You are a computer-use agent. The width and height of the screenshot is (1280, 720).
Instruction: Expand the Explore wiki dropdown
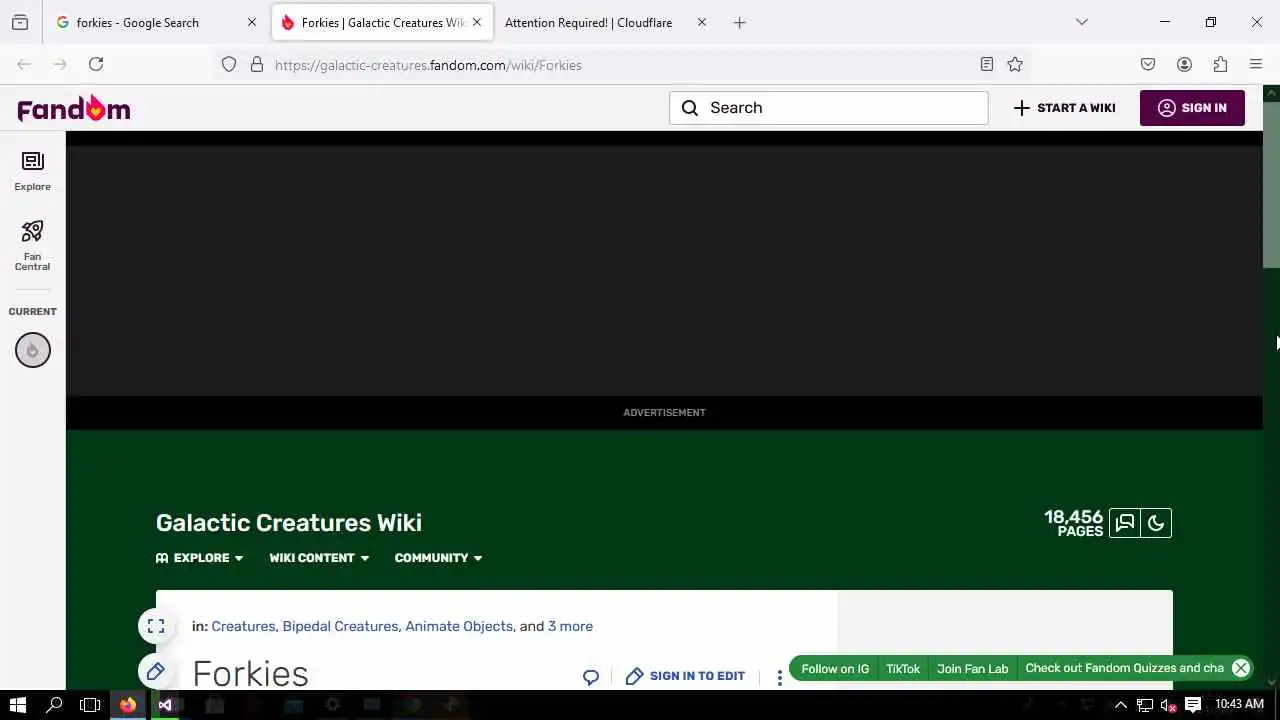coord(199,558)
